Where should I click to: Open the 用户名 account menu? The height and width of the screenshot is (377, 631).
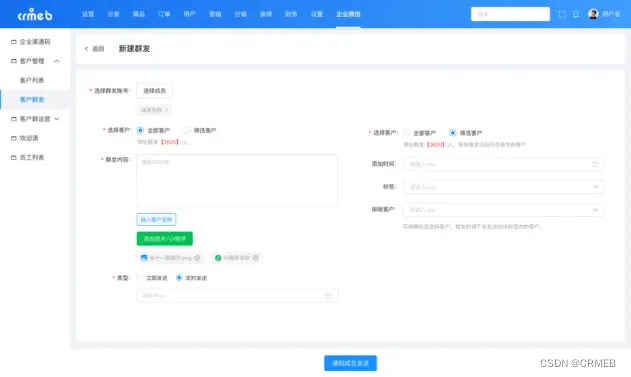pyautogui.click(x=611, y=14)
